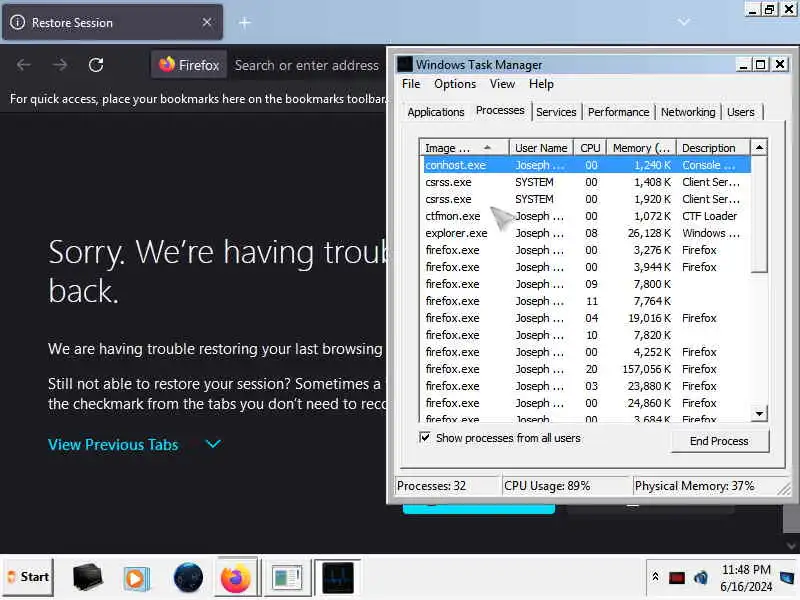
Task: Select the csrss.exe row using 1,920 K
Action: pos(587,199)
